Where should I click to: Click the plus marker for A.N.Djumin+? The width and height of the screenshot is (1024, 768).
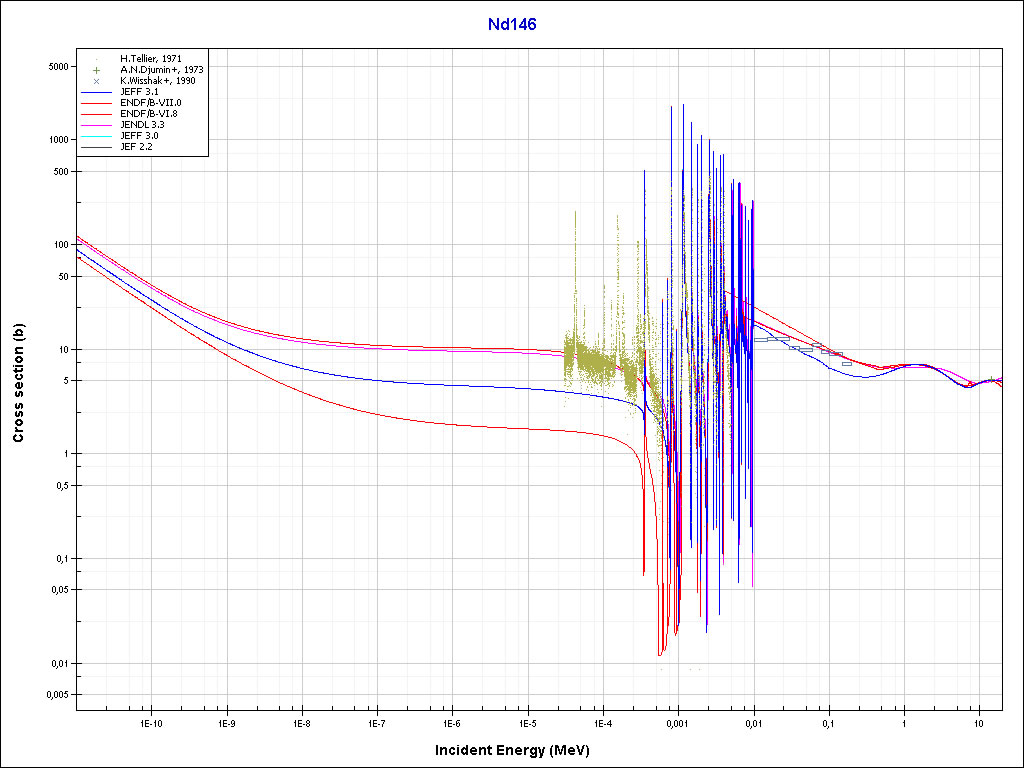pos(97,70)
